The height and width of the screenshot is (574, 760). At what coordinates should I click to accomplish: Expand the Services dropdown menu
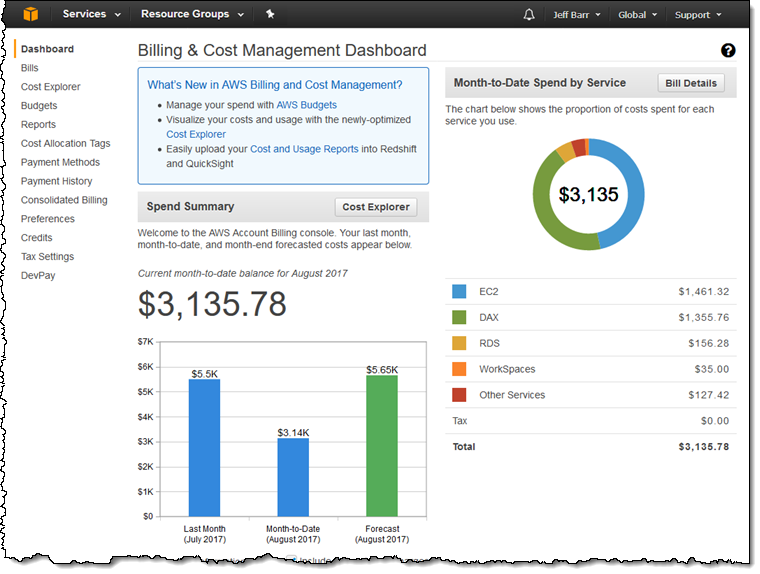pos(91,15)
